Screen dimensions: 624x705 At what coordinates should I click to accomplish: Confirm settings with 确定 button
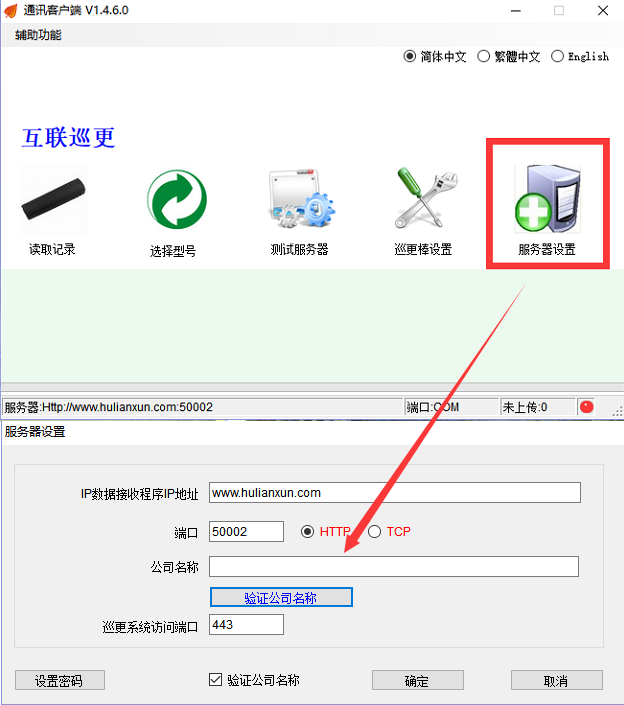click(418, 680)
